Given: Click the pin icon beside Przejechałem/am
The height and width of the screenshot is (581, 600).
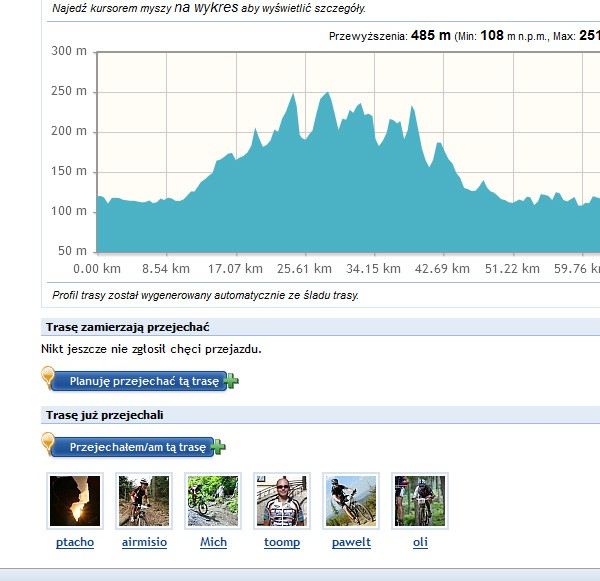Looking at the screenshot, I should click(48, 443).
